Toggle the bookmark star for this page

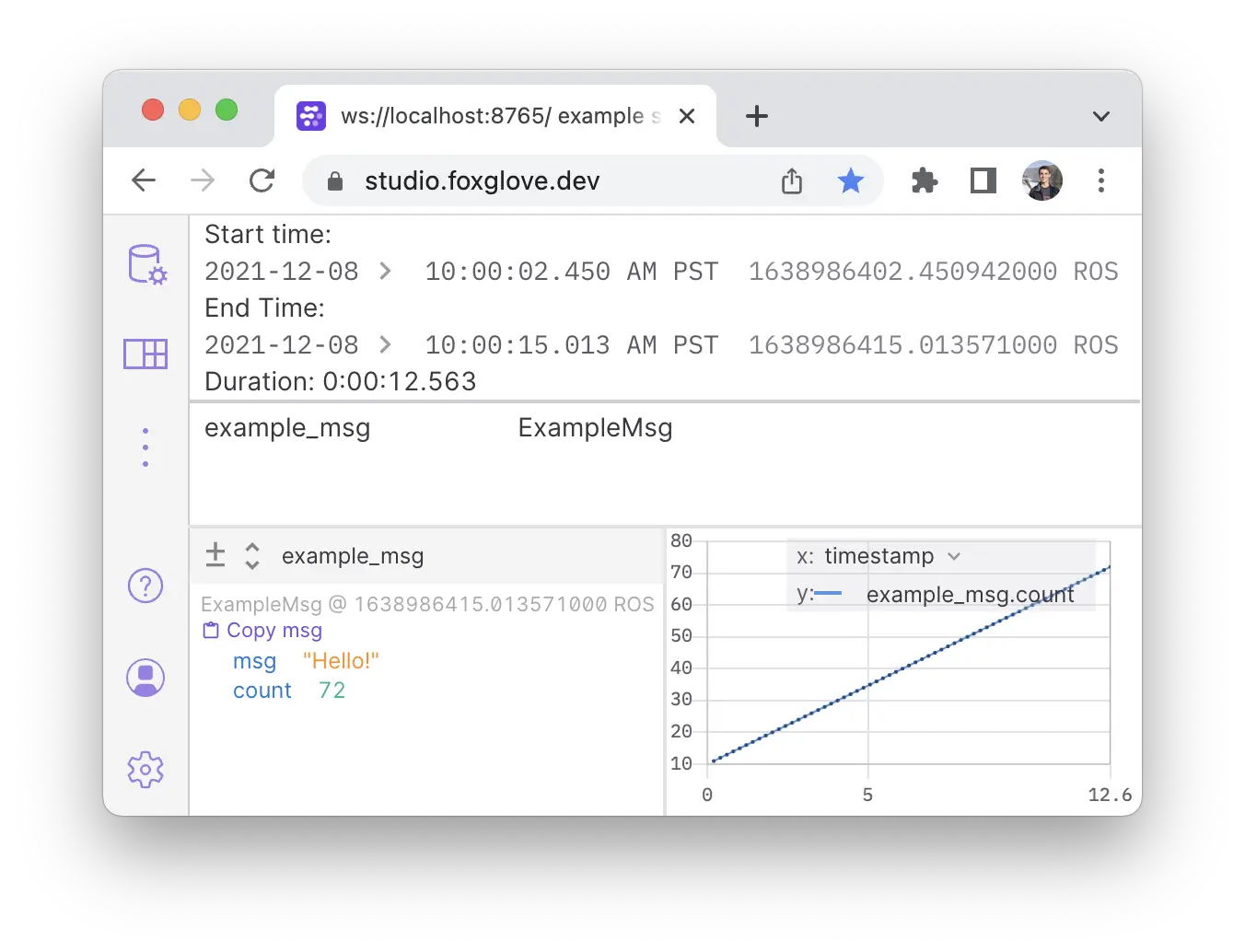pyautogui.click(x=850, y=180)
